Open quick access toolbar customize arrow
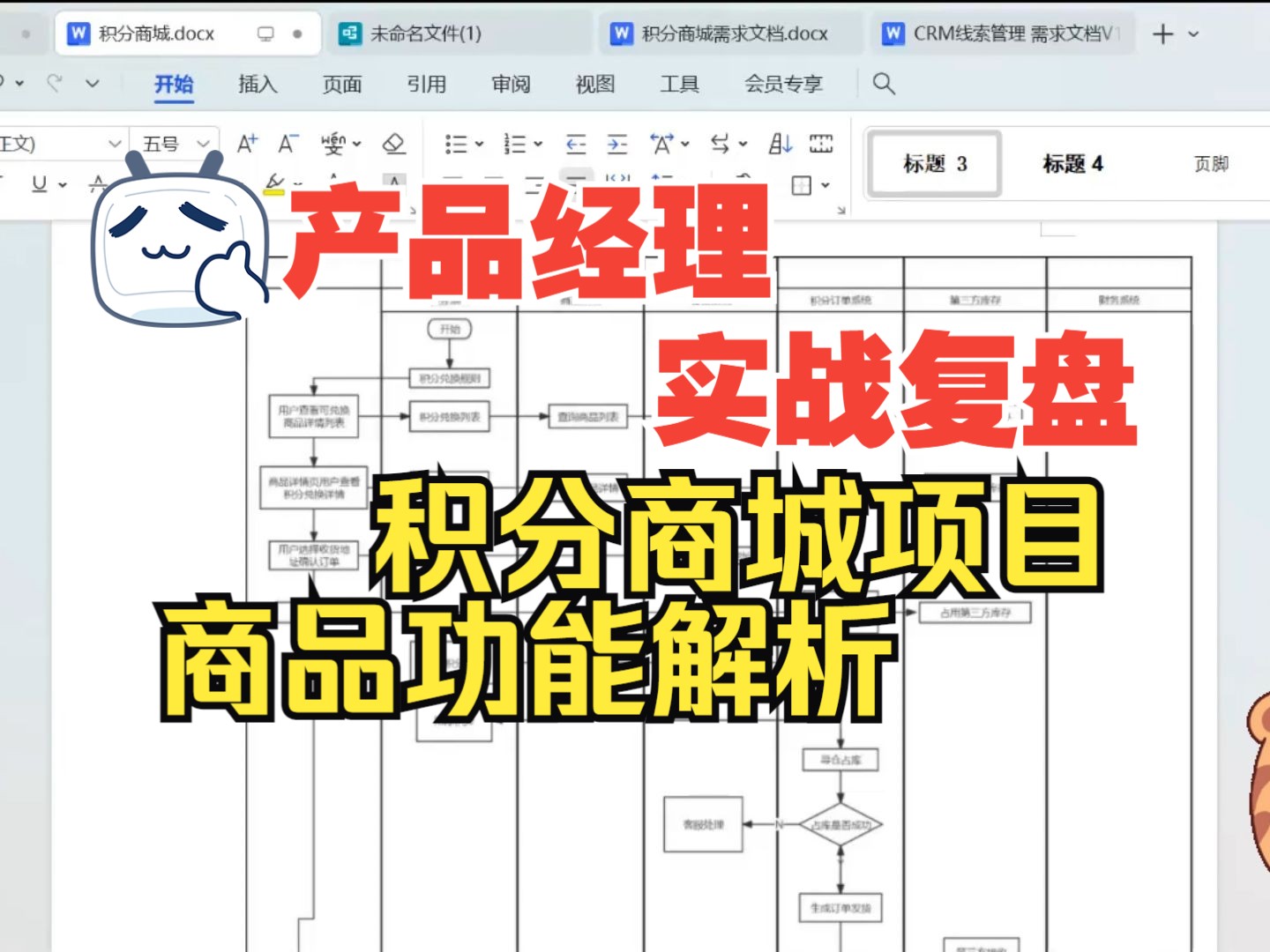 coord(93,84)
